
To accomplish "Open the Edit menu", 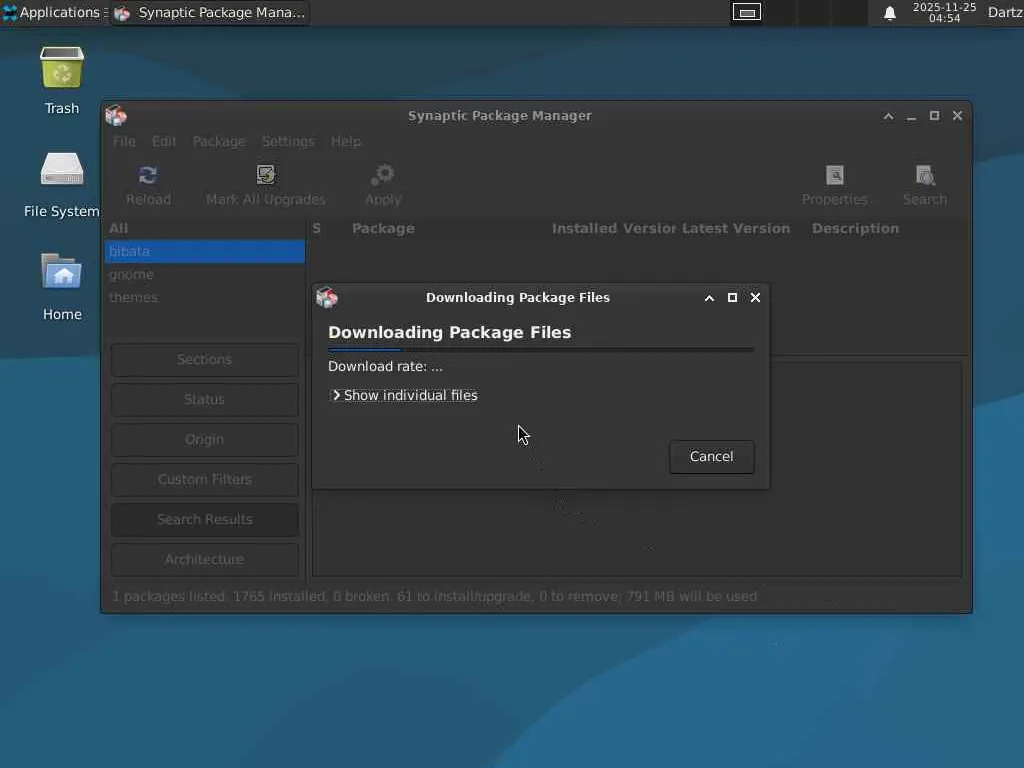I will (164, 141).
